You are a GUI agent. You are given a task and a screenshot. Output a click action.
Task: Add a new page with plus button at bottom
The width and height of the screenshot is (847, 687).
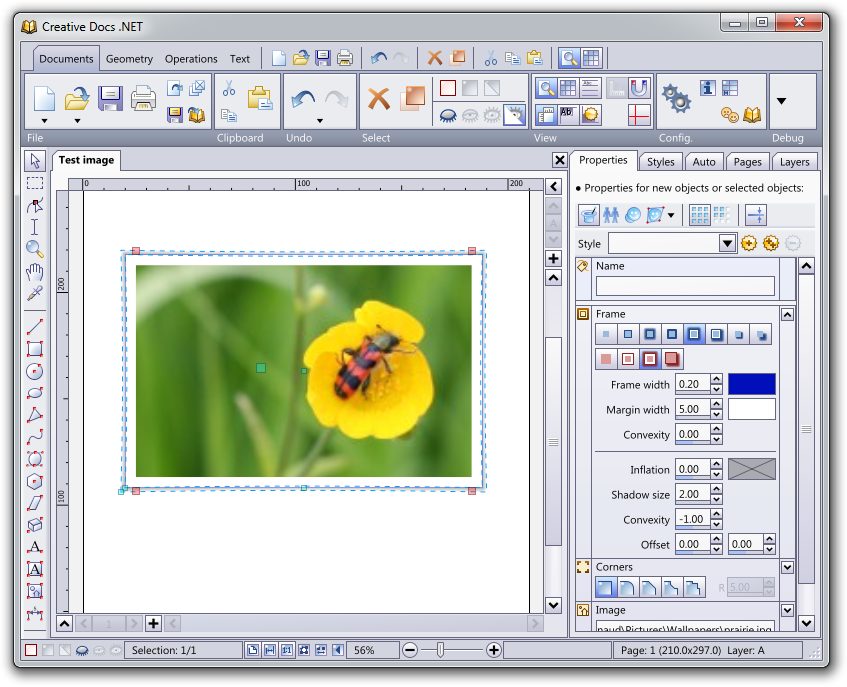pos(153,624)
